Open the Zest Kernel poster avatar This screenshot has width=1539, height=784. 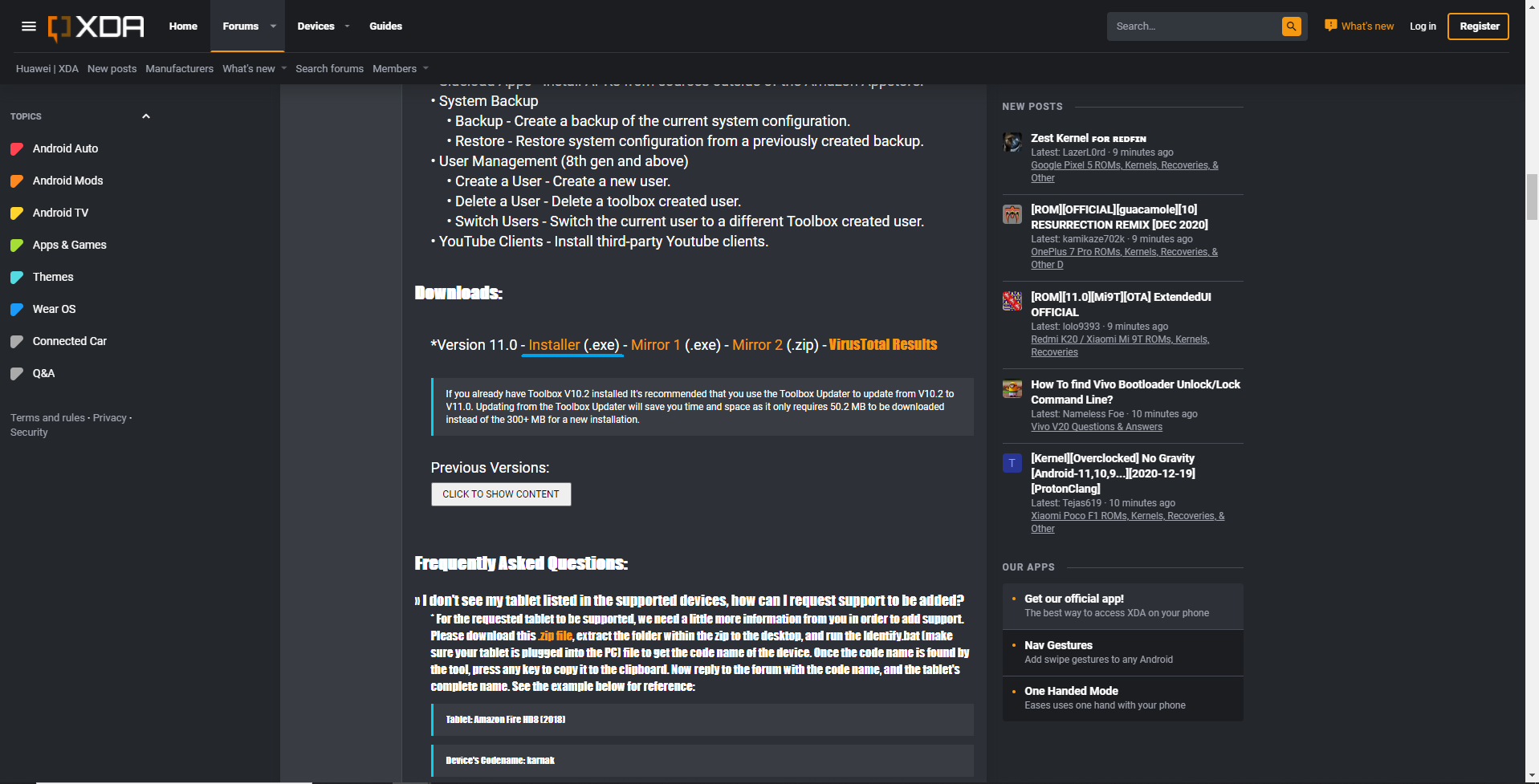pyautogui.click(x=1012, y=142)
